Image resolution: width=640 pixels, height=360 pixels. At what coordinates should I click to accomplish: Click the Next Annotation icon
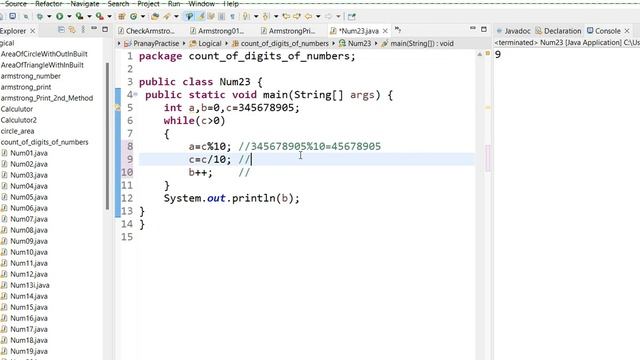[246, 16]
